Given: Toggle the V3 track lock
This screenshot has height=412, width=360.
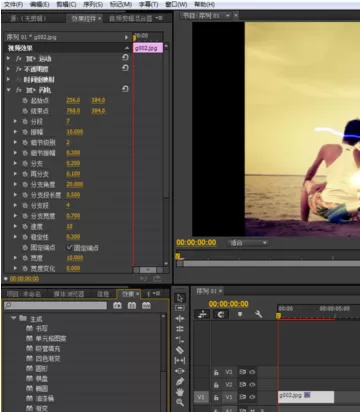Looking at the screenshot, I should (x=216, y=372).
